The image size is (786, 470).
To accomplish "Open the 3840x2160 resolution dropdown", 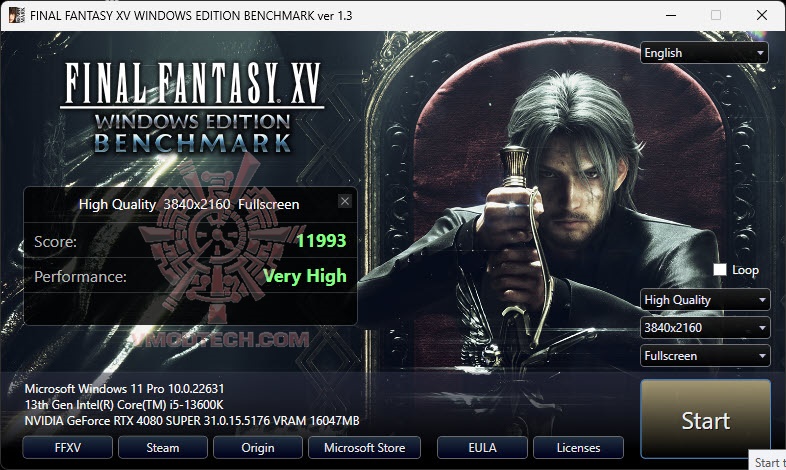I will tap(705, 328).
